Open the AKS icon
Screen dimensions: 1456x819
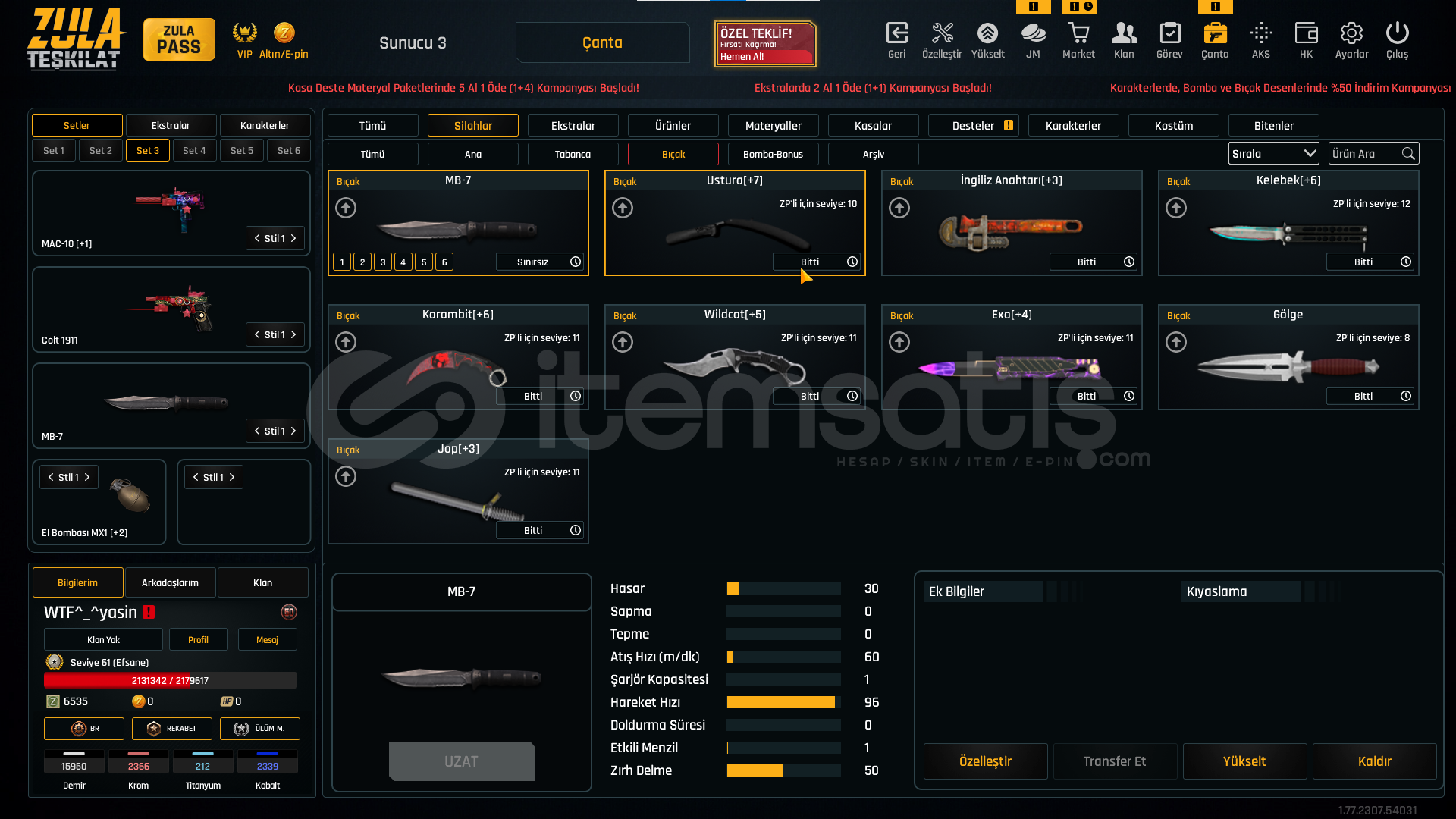pyautogui.click(x=1261, y=33)
